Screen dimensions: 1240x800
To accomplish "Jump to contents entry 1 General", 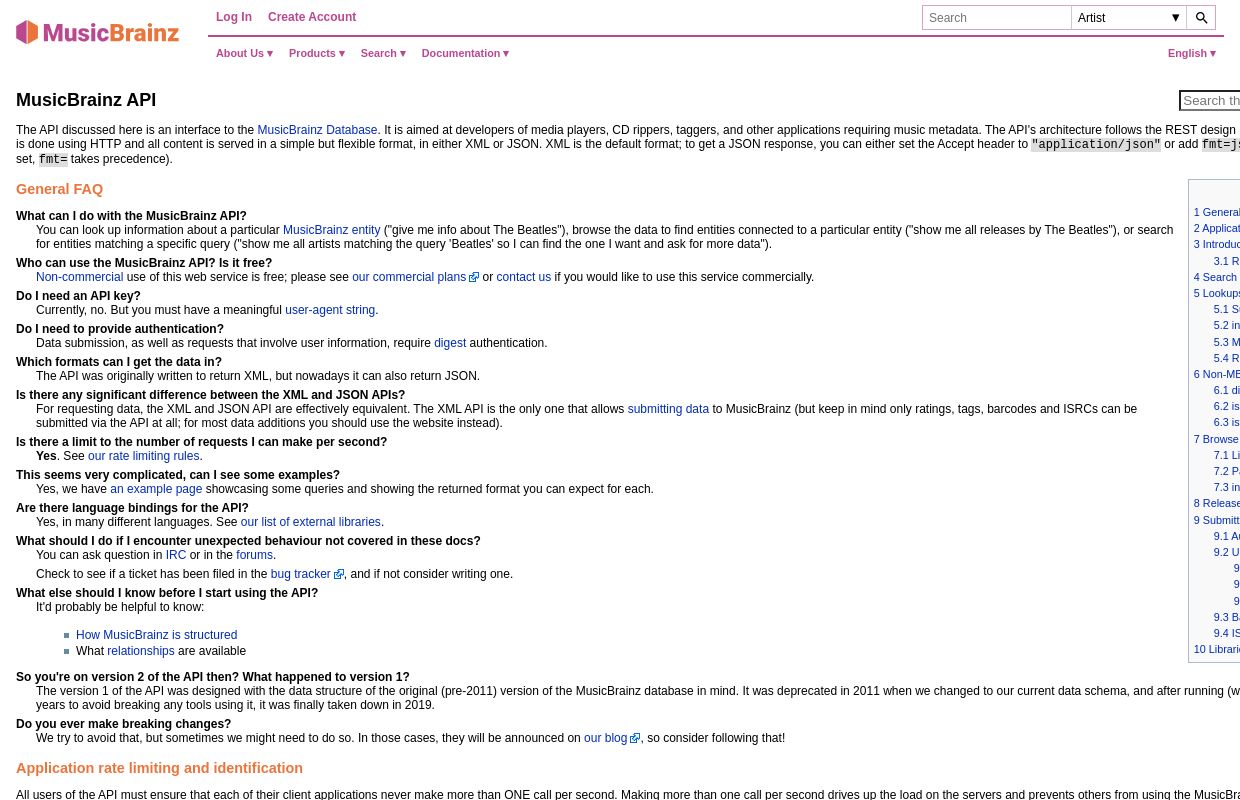I will tap(1216, 212).
